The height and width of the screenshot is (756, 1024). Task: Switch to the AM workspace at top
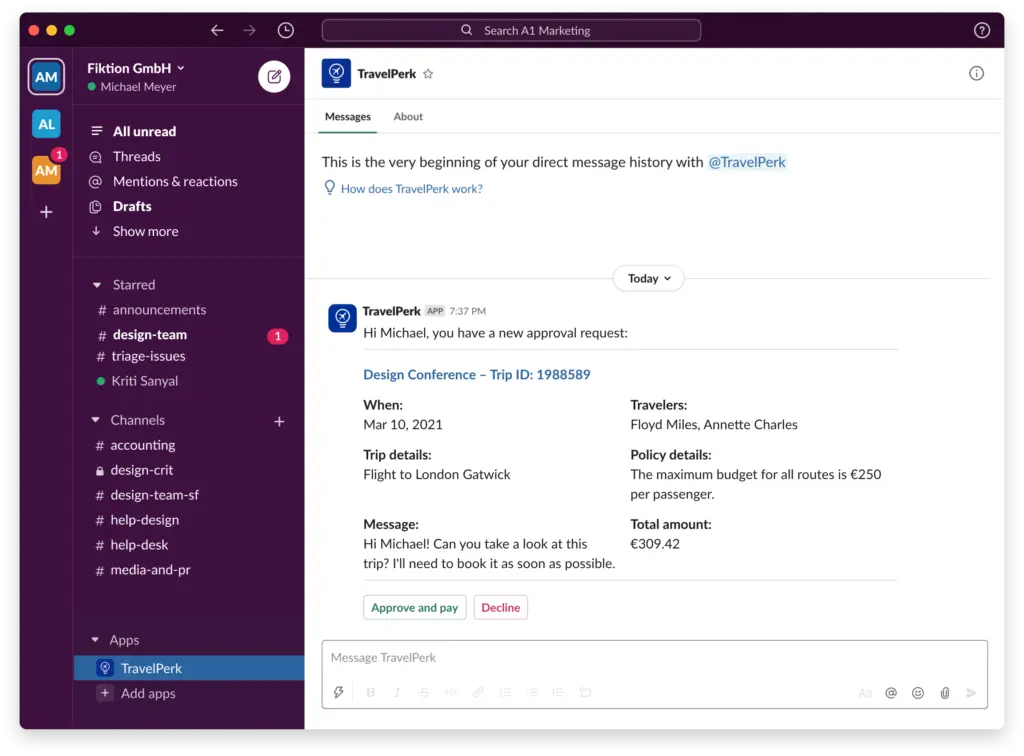click(x=46, y=76)
